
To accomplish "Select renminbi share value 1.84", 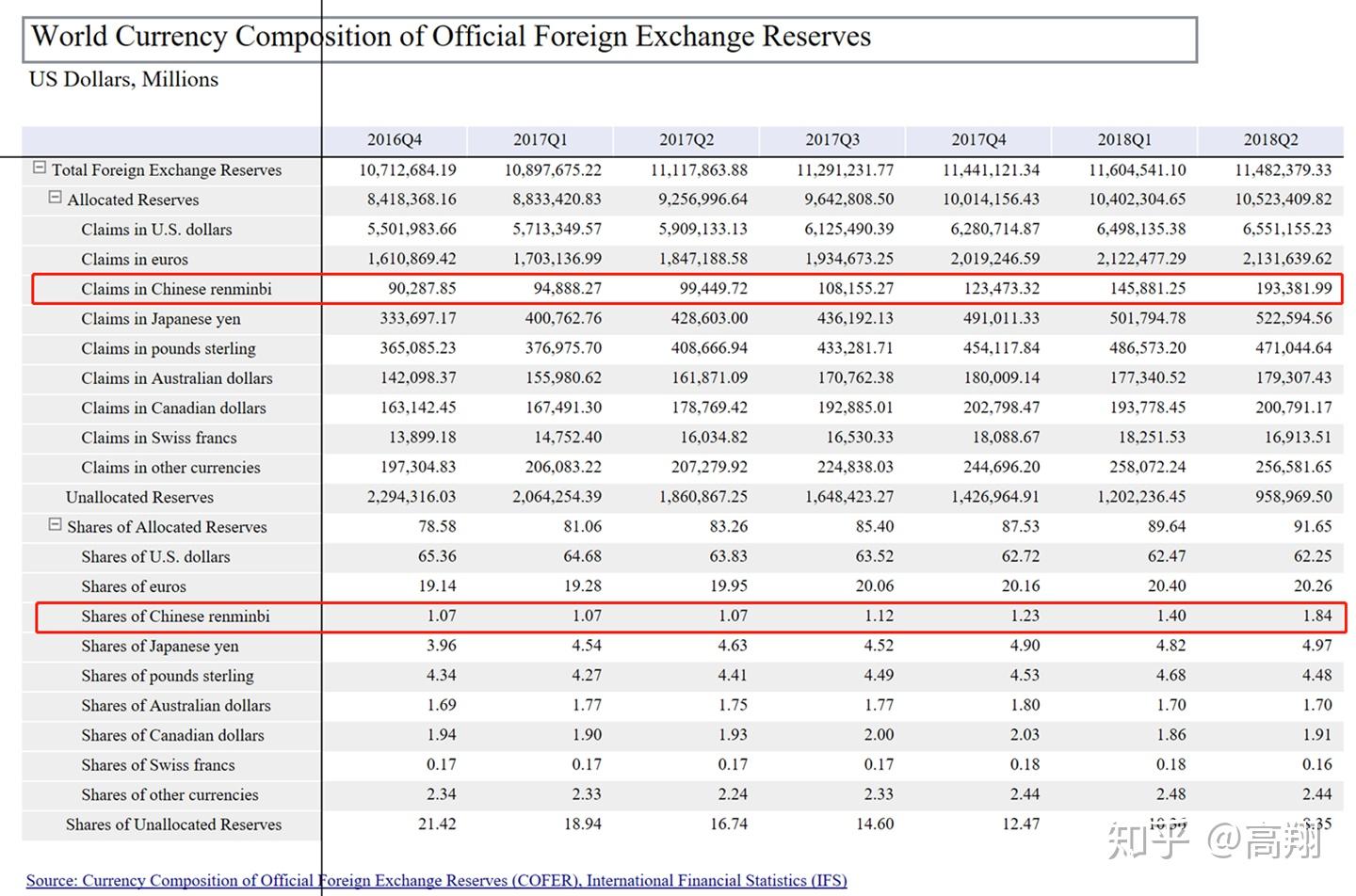I will 1317,616.
